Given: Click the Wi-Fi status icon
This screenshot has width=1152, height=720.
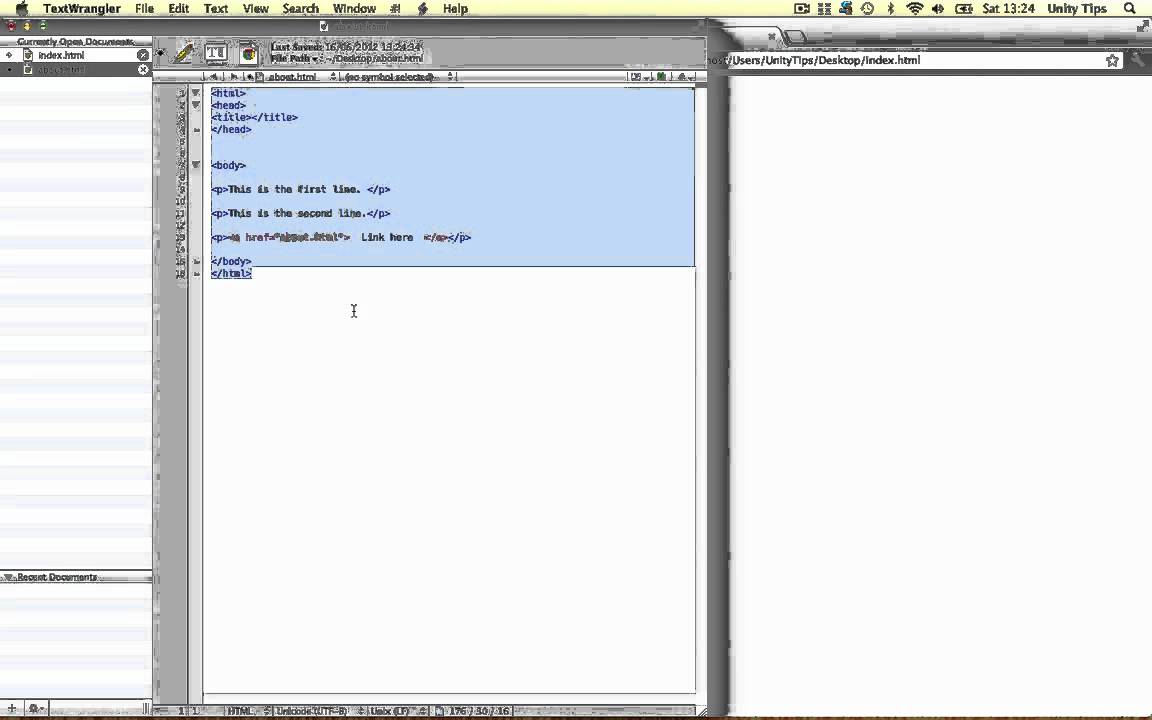Looking at the screenshot, I should click(915, 9).
